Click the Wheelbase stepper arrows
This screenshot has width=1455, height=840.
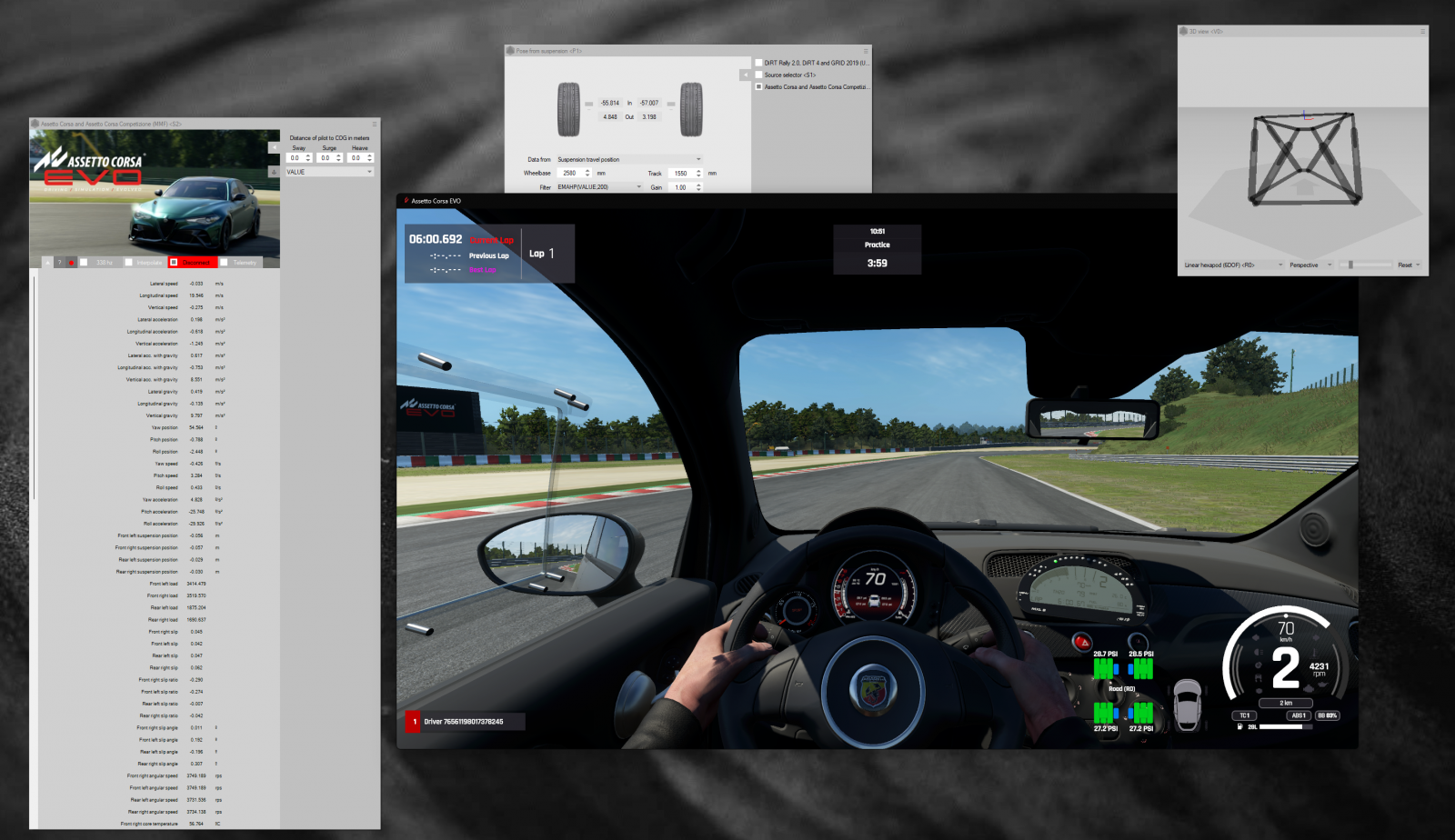coord(587,173)
